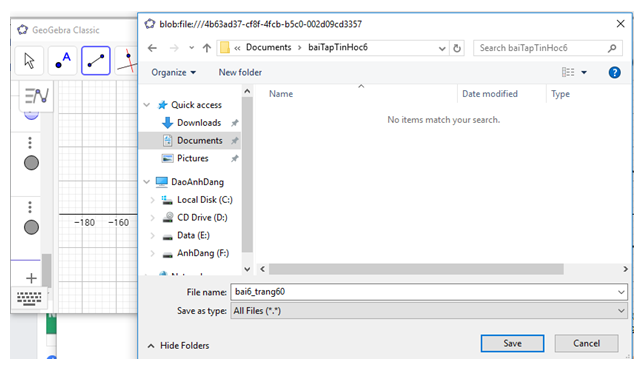This screenshot has height=392, width=639.
Task: Open view options dropdown arrow
Action: tap(584, 73)
